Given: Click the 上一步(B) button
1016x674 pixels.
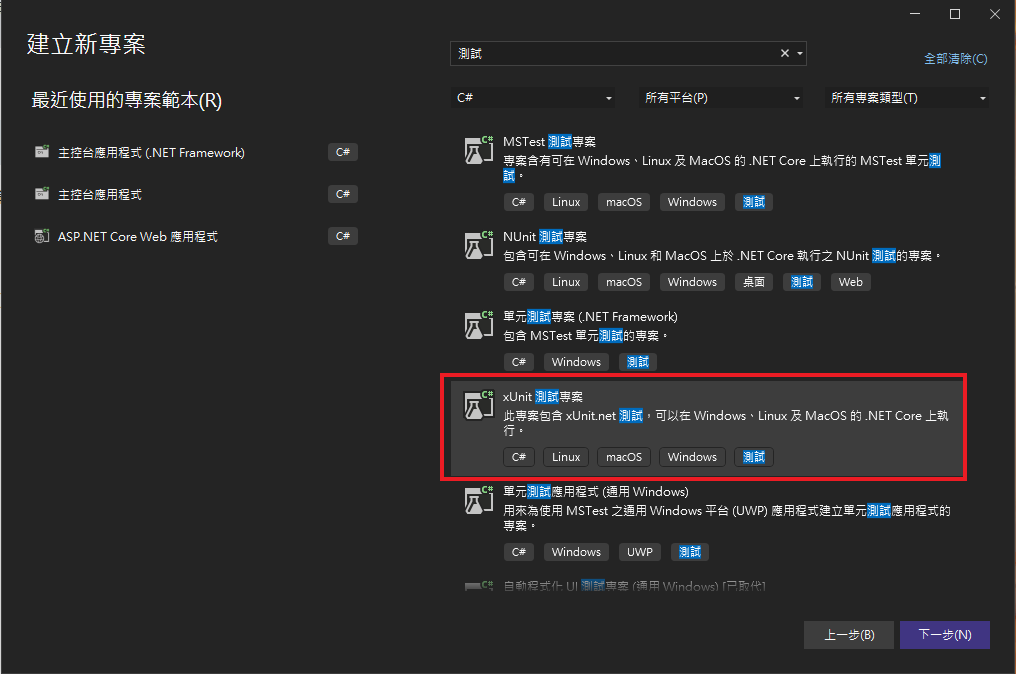Looking at the screenshot, I should (x=849, y=635).
